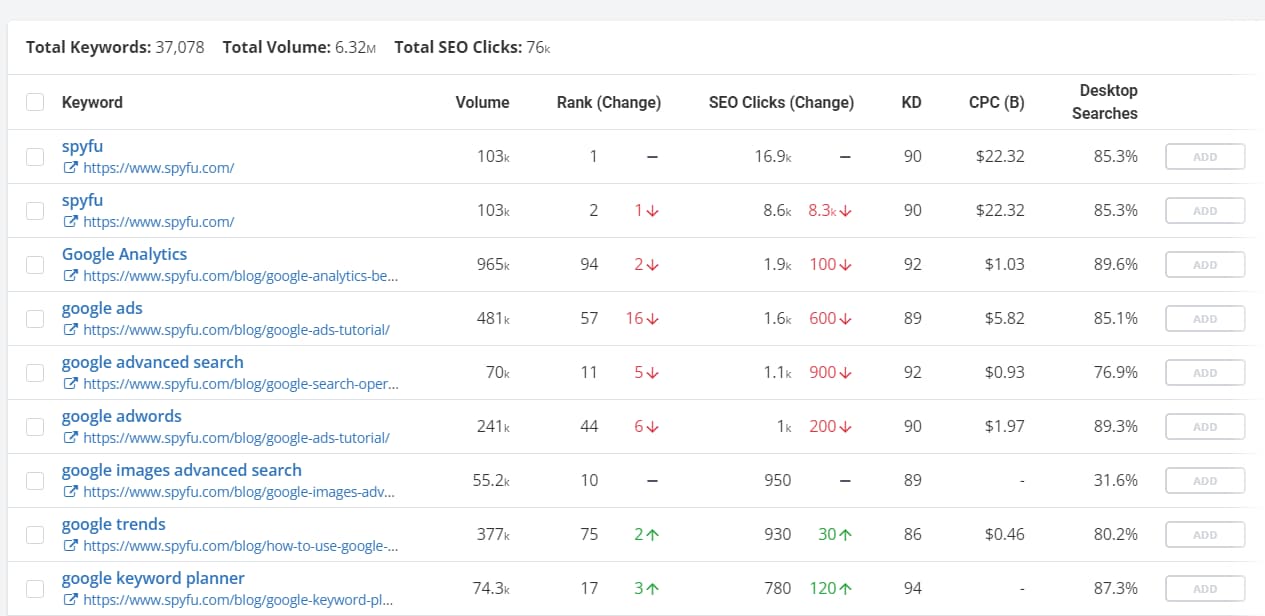Image resolution: width=1265 pixels, height=616 pixels.
Task: Click external link icon beside google-images-adv... URL
Action: click(70, 492)
